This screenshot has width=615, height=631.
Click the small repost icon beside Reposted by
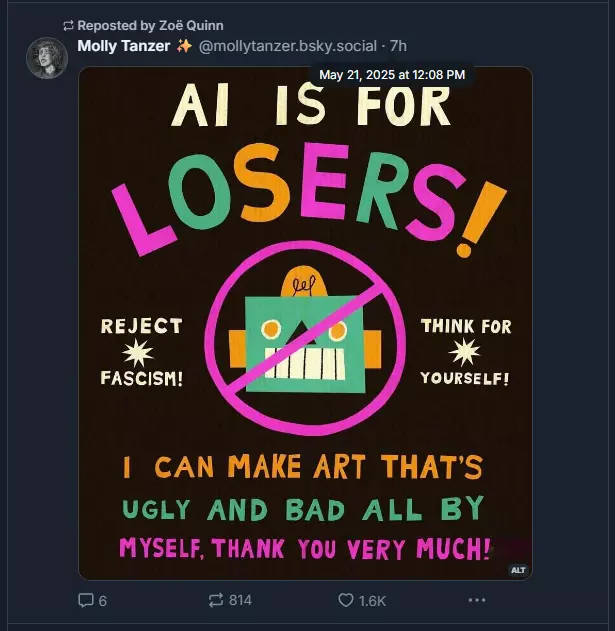[x=68, y=26]
